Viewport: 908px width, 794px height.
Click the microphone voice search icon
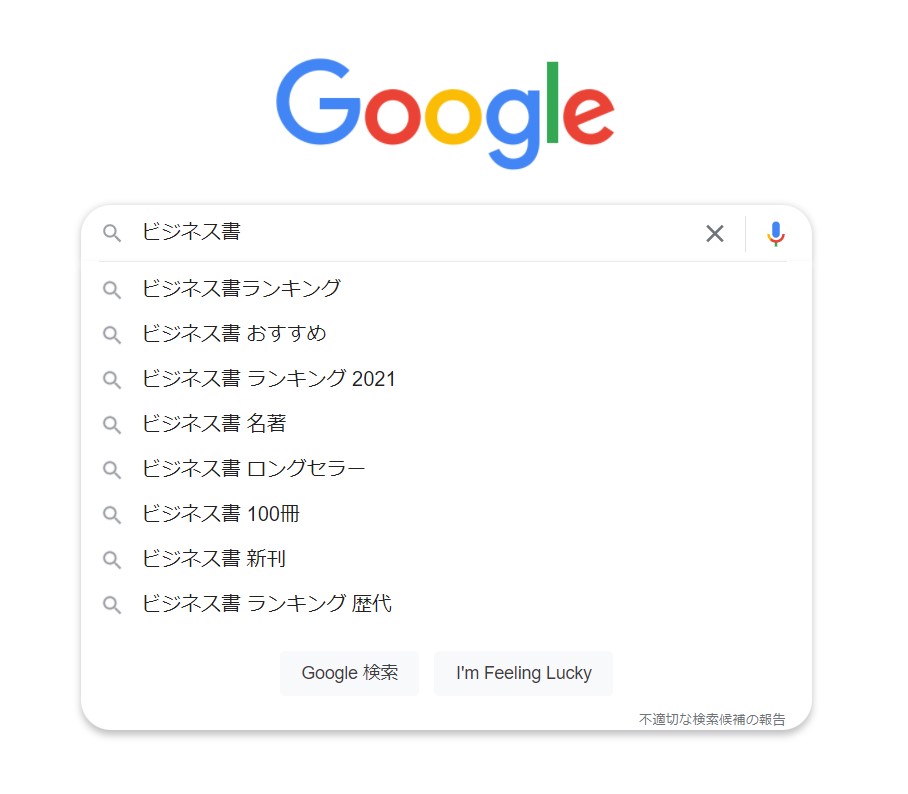775,234
